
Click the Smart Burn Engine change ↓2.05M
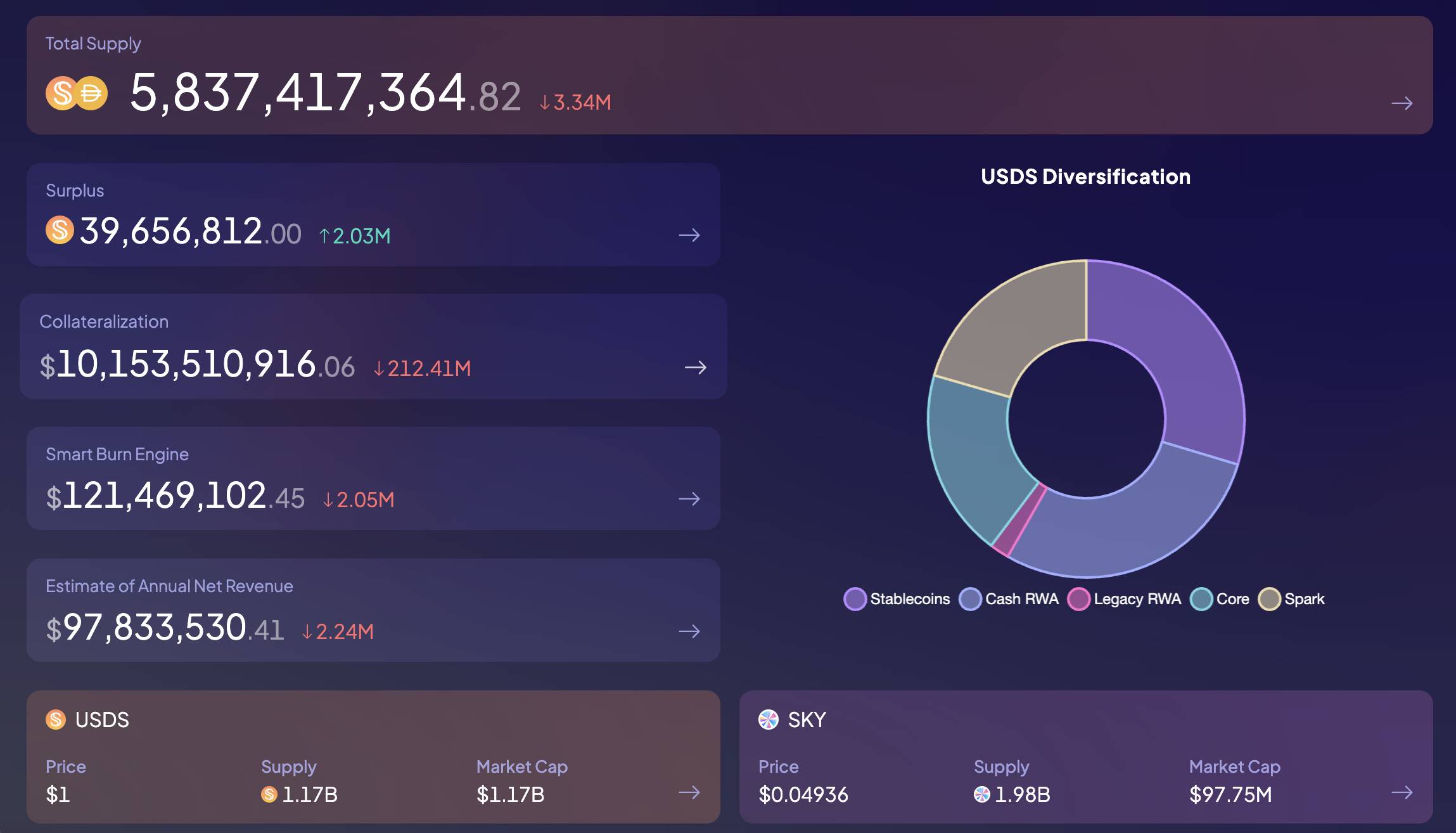point(359,500)
